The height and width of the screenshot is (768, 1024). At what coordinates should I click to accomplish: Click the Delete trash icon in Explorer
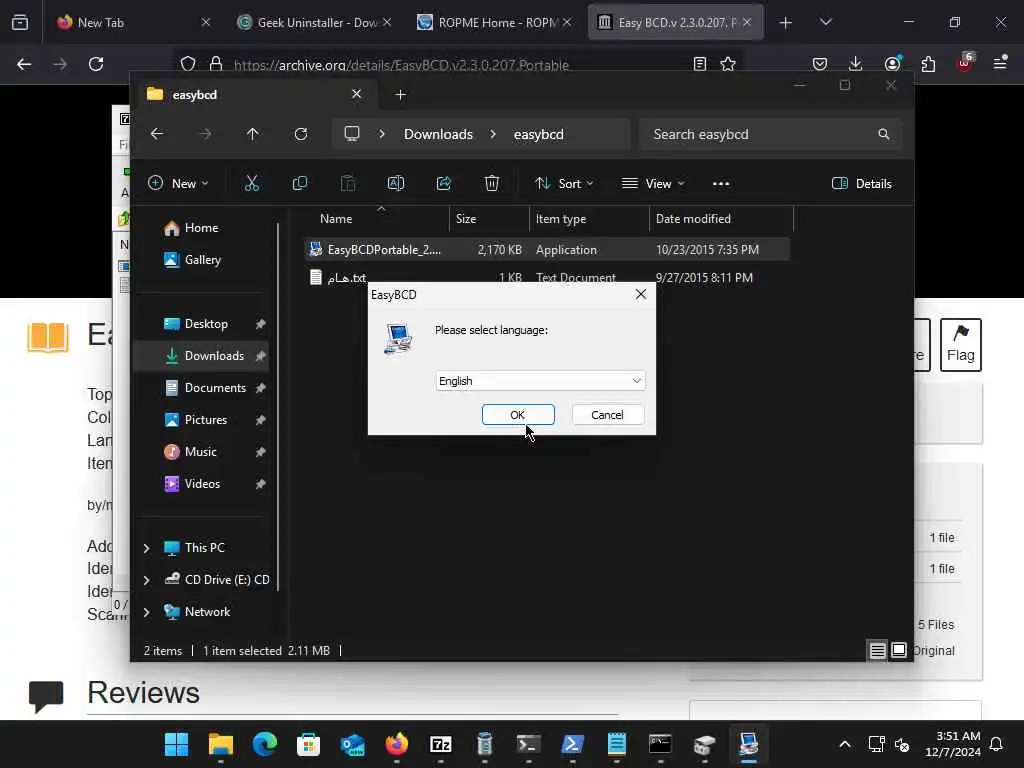click(492, 184)
